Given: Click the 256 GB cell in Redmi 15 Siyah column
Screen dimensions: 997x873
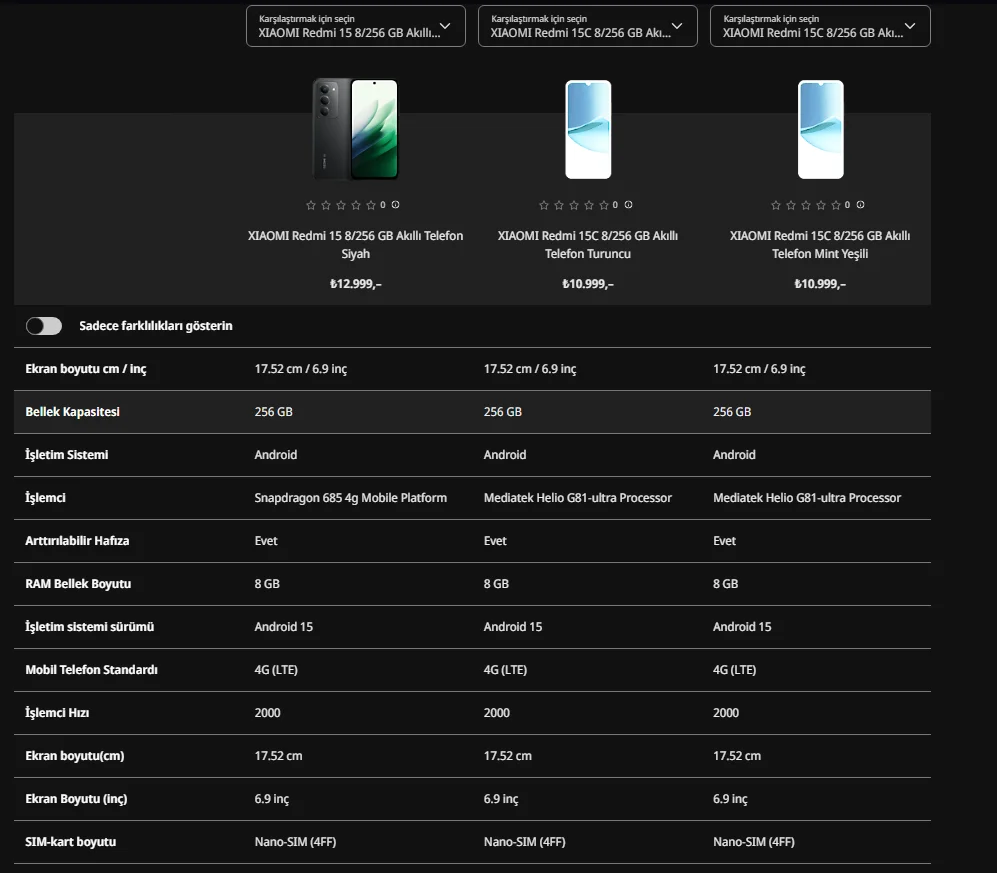Looking at the screenshot, I should pyautogui.click(x=273, y=411).
